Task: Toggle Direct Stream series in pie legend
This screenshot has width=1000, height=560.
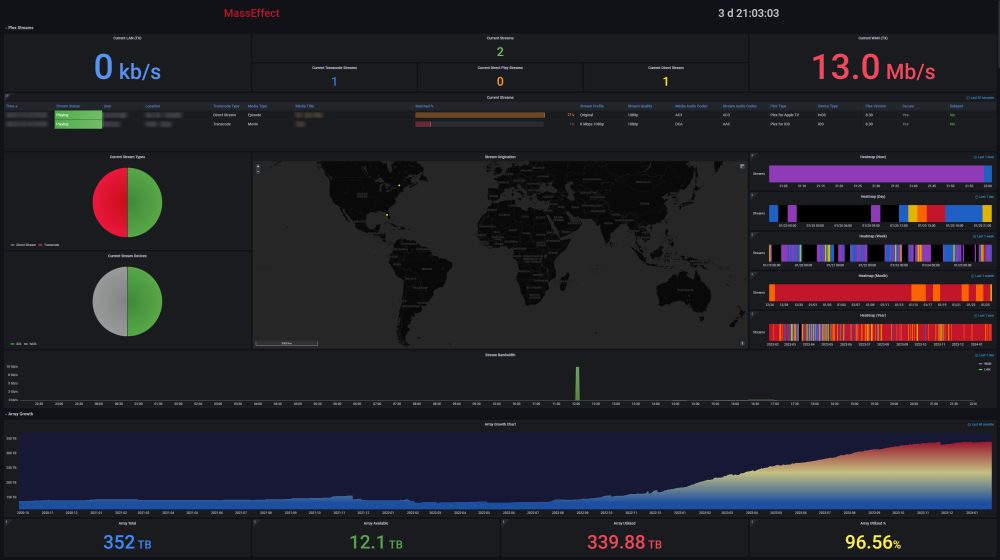Action: [23, 245]
